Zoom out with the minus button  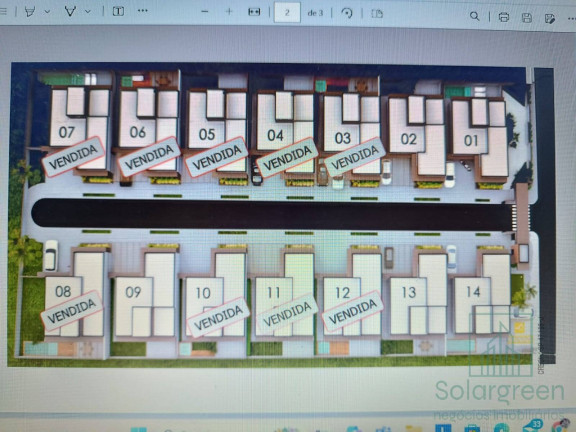[x=205, y=12]
